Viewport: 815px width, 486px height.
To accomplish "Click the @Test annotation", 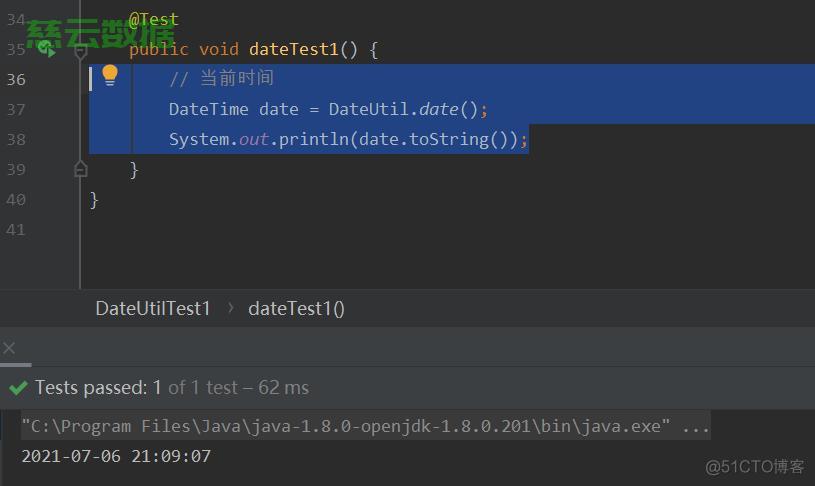I will (154, 19).
